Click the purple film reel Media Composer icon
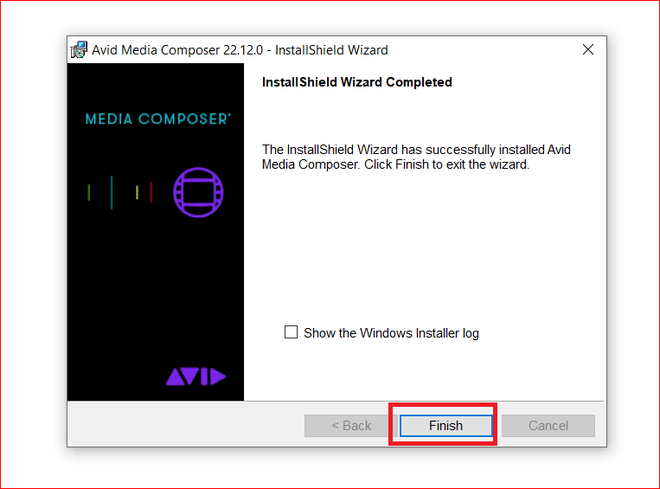660x489 pixels. [198, 193]
